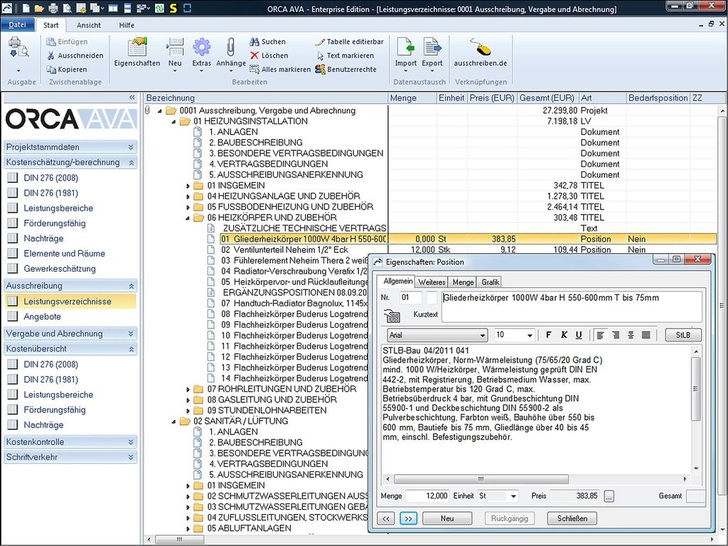The image size is (728, 546).
Task: Click the open folder icon in the quick access bar
Action: 39,8
